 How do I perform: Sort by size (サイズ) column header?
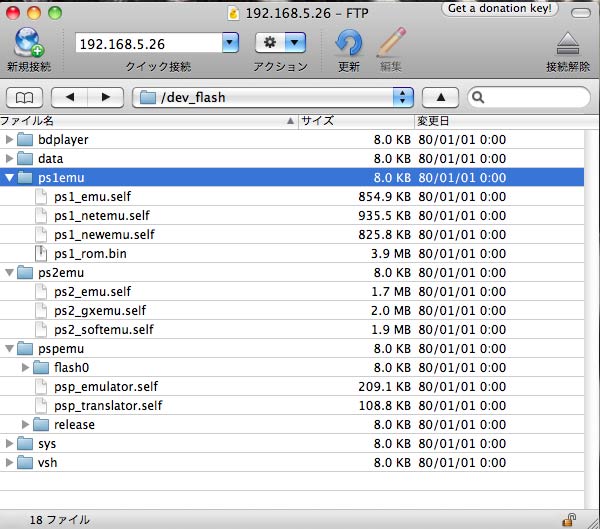(x=356, y=121)
